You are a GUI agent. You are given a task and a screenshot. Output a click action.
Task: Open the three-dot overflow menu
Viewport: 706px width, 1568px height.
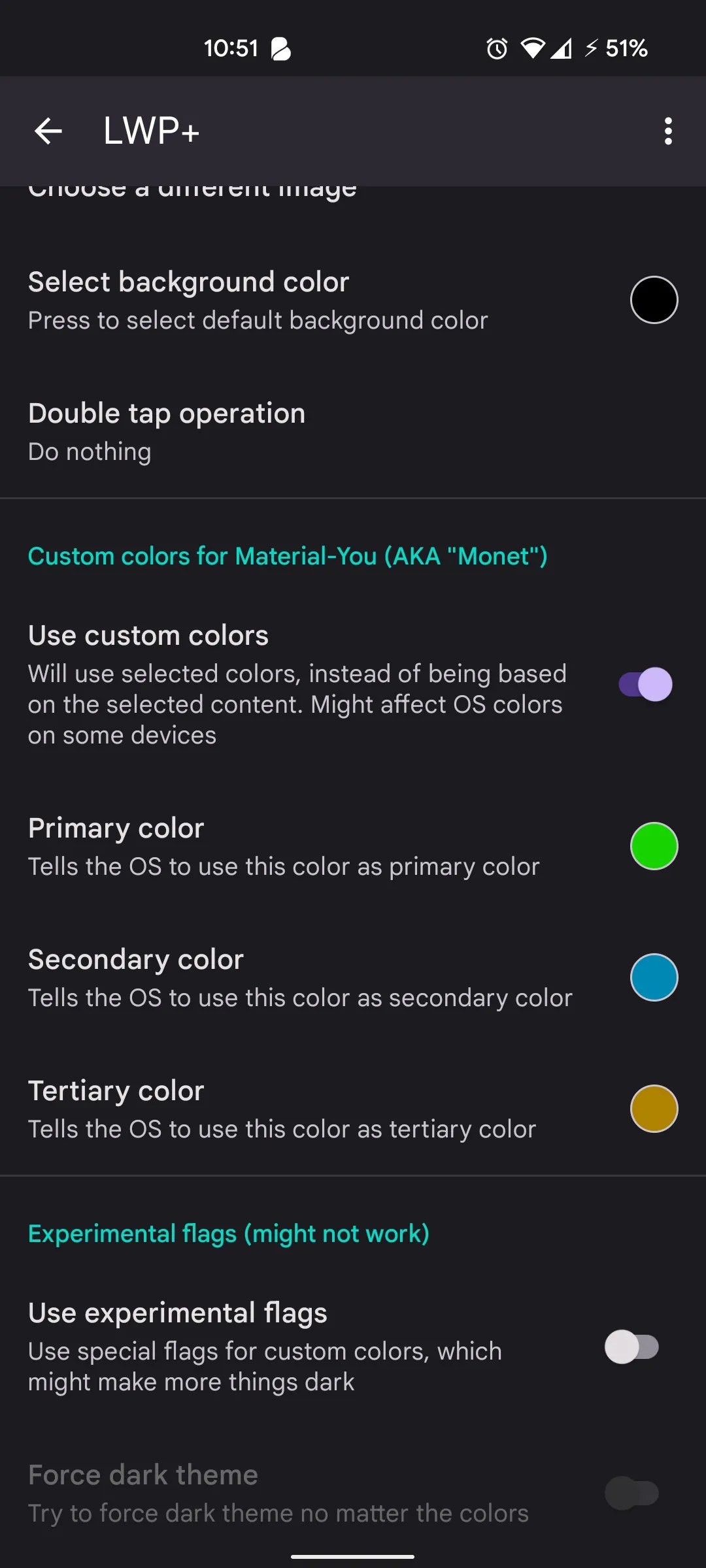click(667, 131)
